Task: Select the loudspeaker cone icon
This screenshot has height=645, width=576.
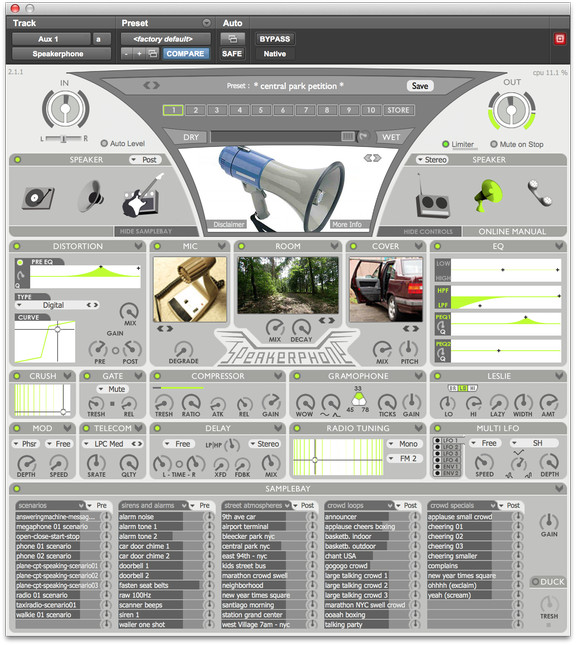Action: point(92,196)
